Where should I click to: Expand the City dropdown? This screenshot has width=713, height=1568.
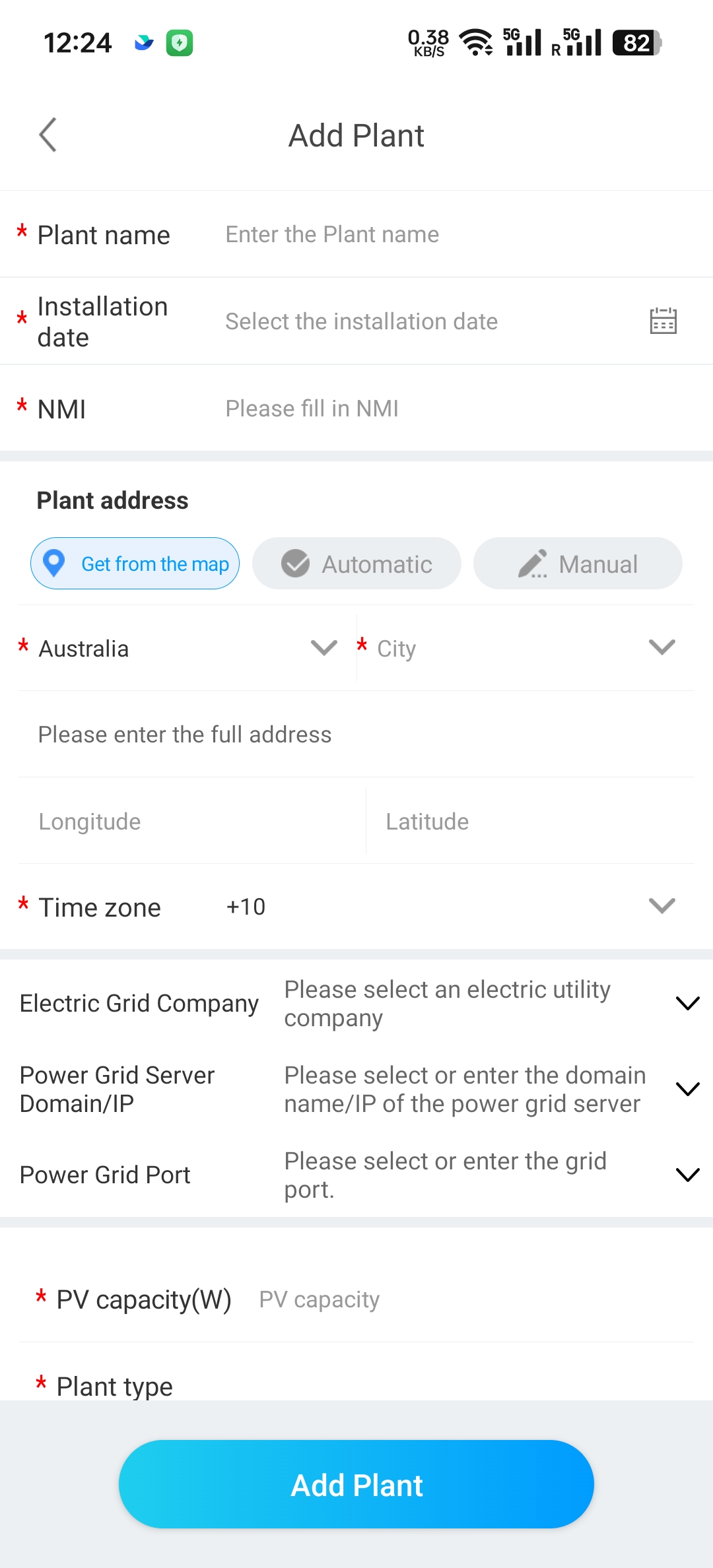[525, 648]
